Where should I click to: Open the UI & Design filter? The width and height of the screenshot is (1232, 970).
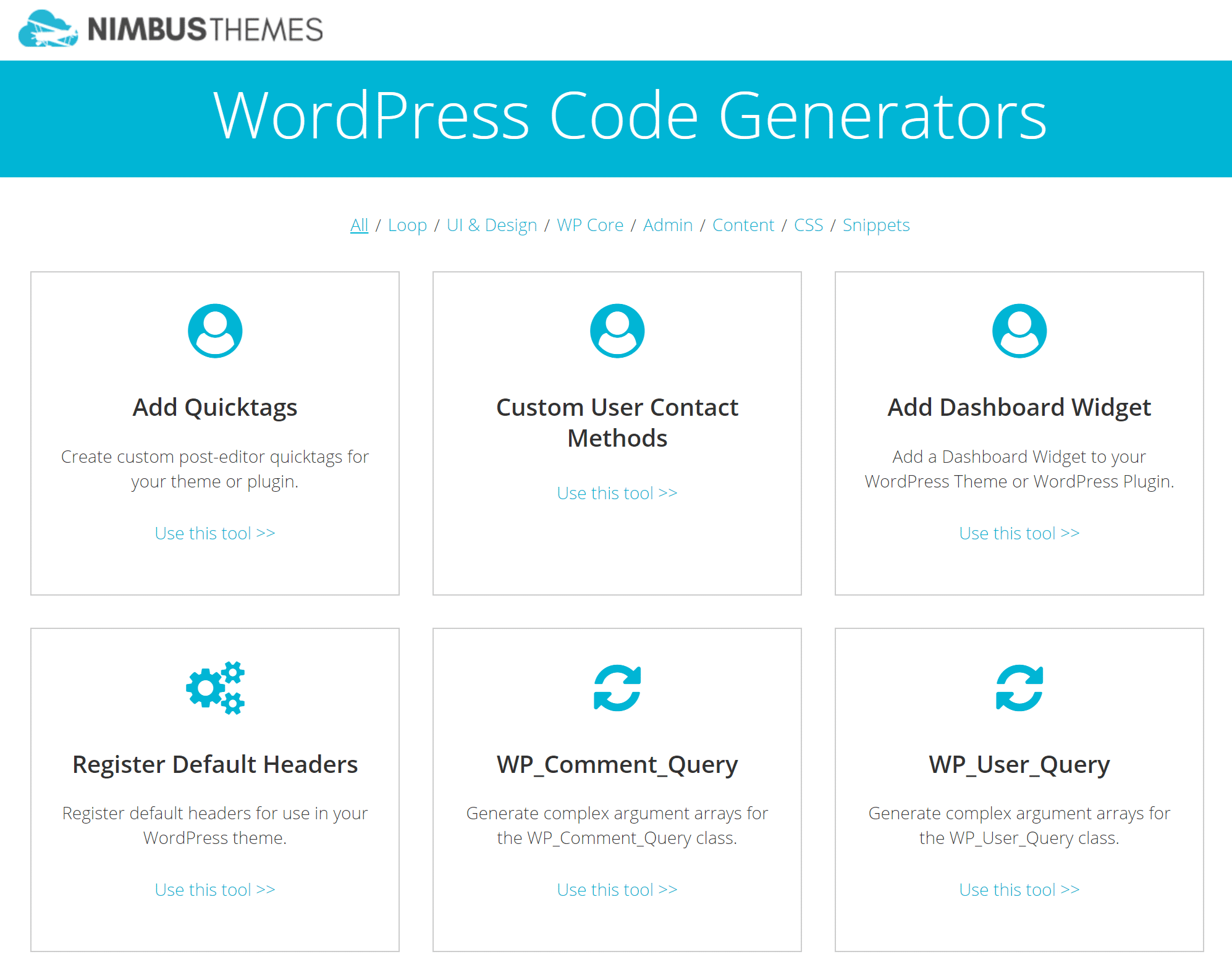pos(491,224)
